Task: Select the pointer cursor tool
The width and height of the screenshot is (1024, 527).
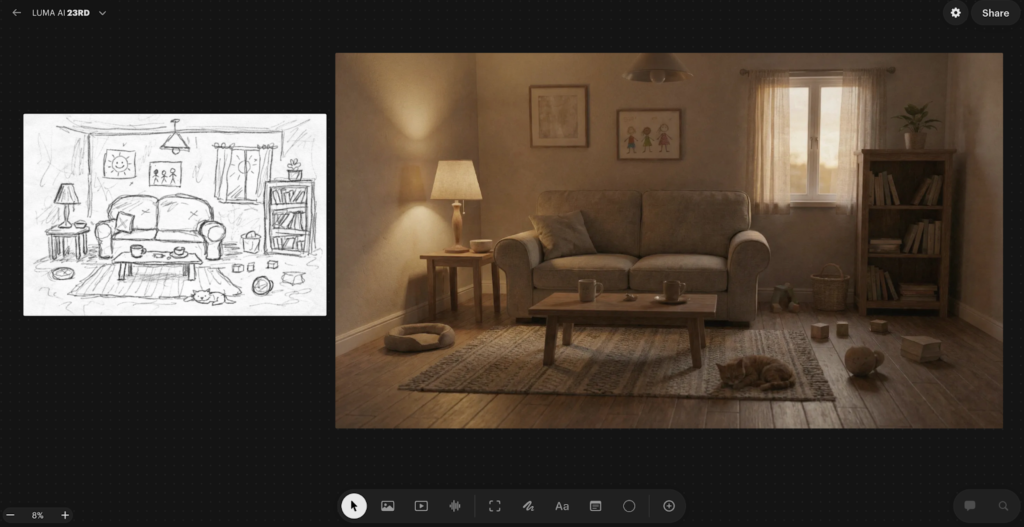Action: [x=354, y=506]
